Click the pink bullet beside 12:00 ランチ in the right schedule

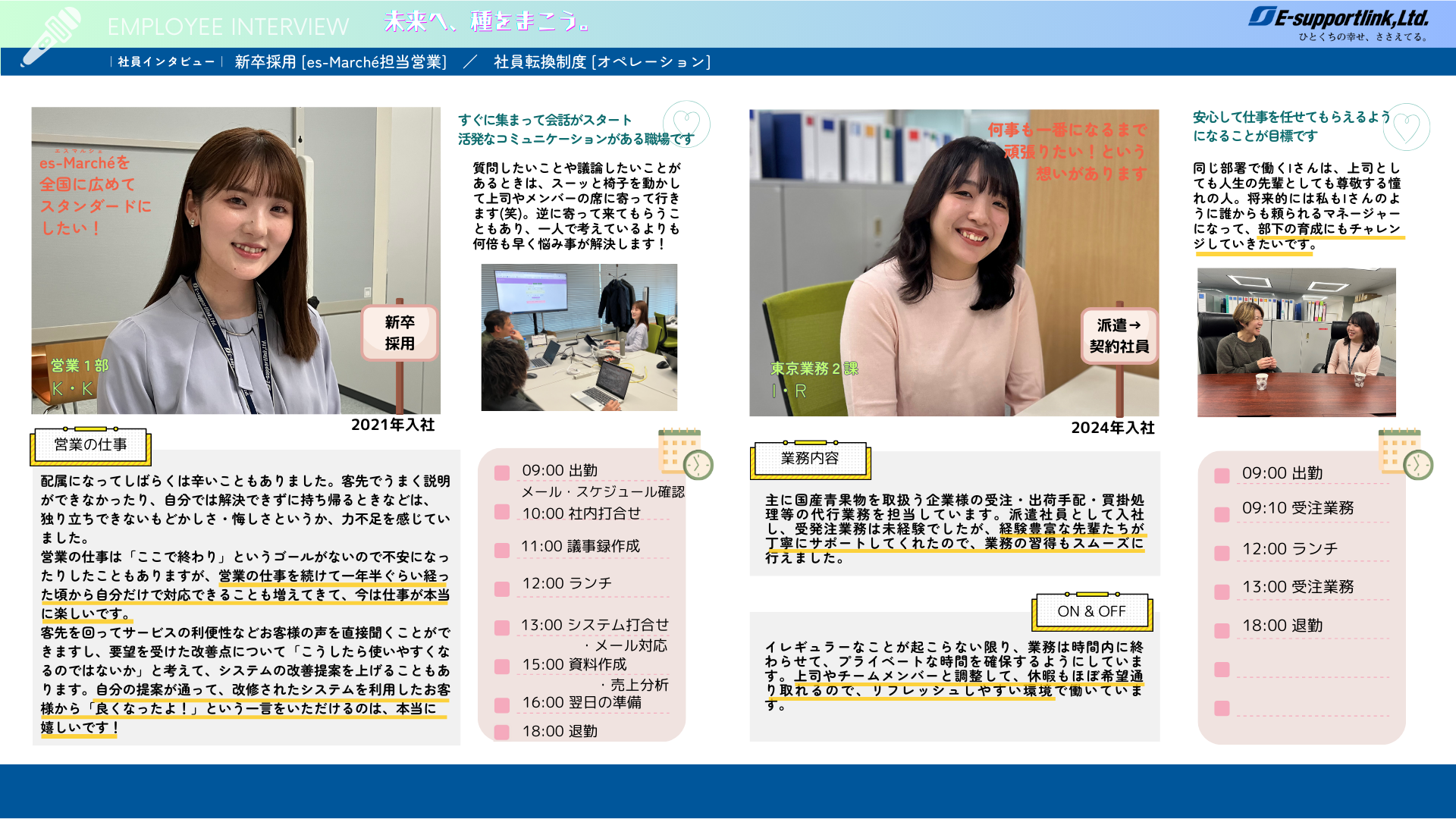pyautogui.click(x=1222, y=554)
